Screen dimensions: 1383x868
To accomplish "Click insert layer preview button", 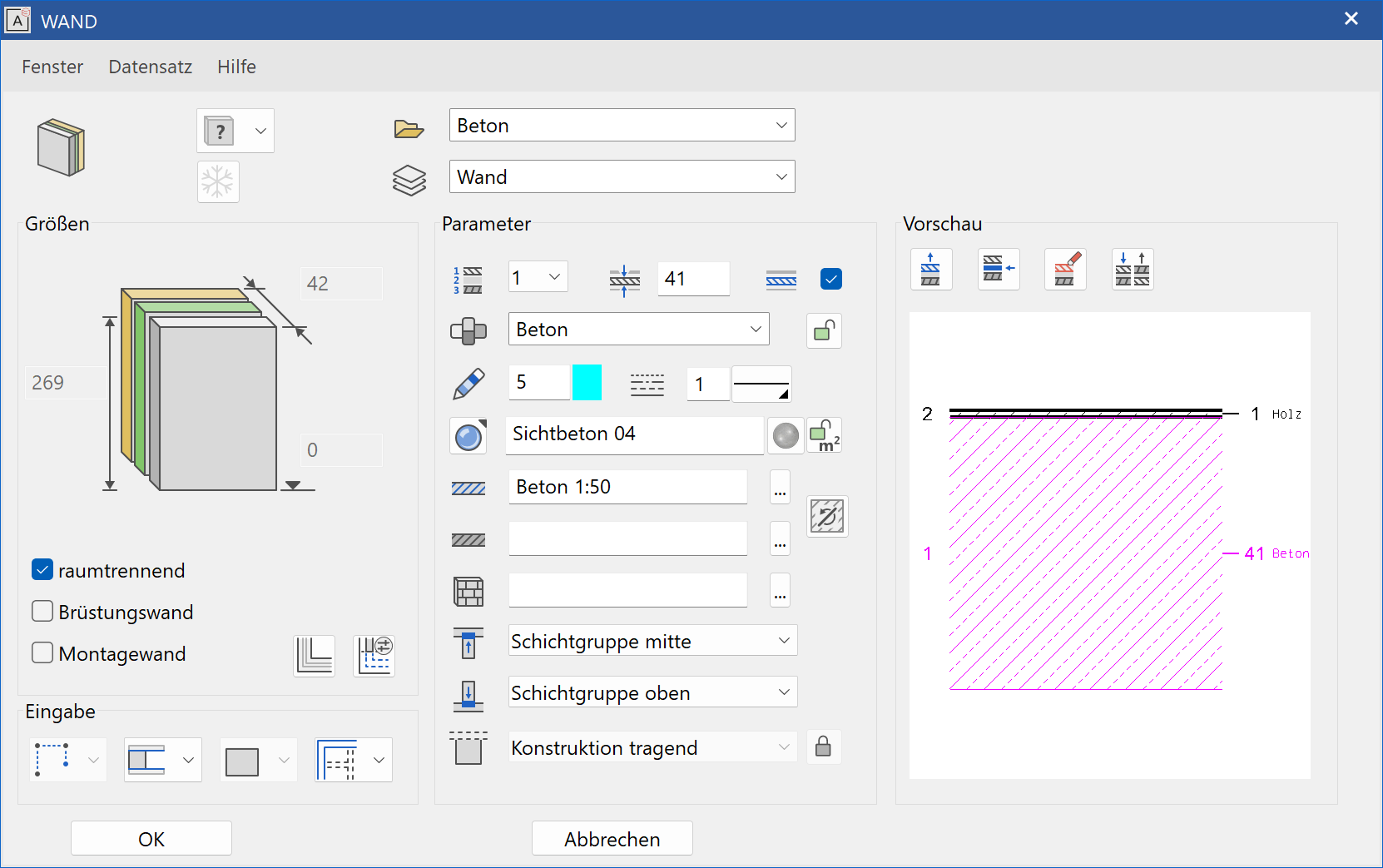I will coord(999,269).
